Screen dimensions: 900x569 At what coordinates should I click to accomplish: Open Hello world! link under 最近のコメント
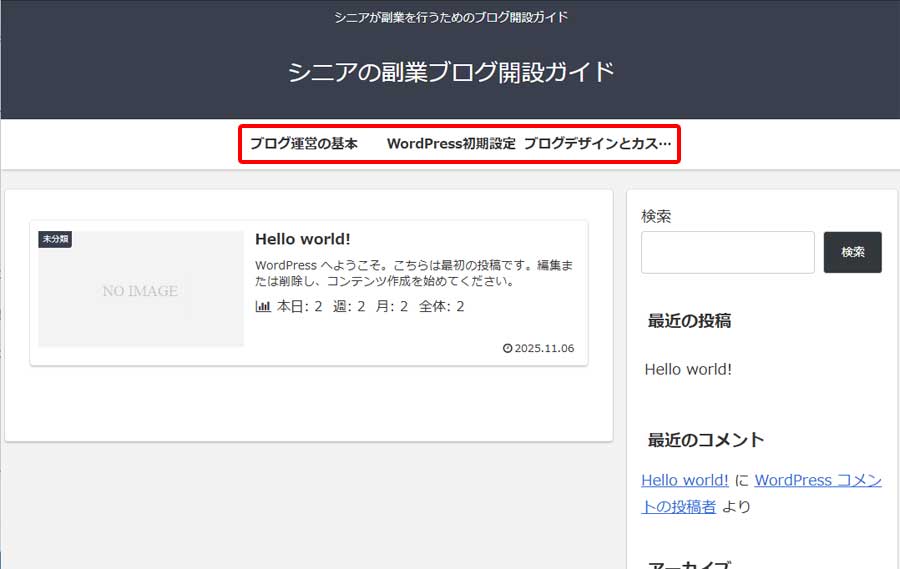pos(684,480)
